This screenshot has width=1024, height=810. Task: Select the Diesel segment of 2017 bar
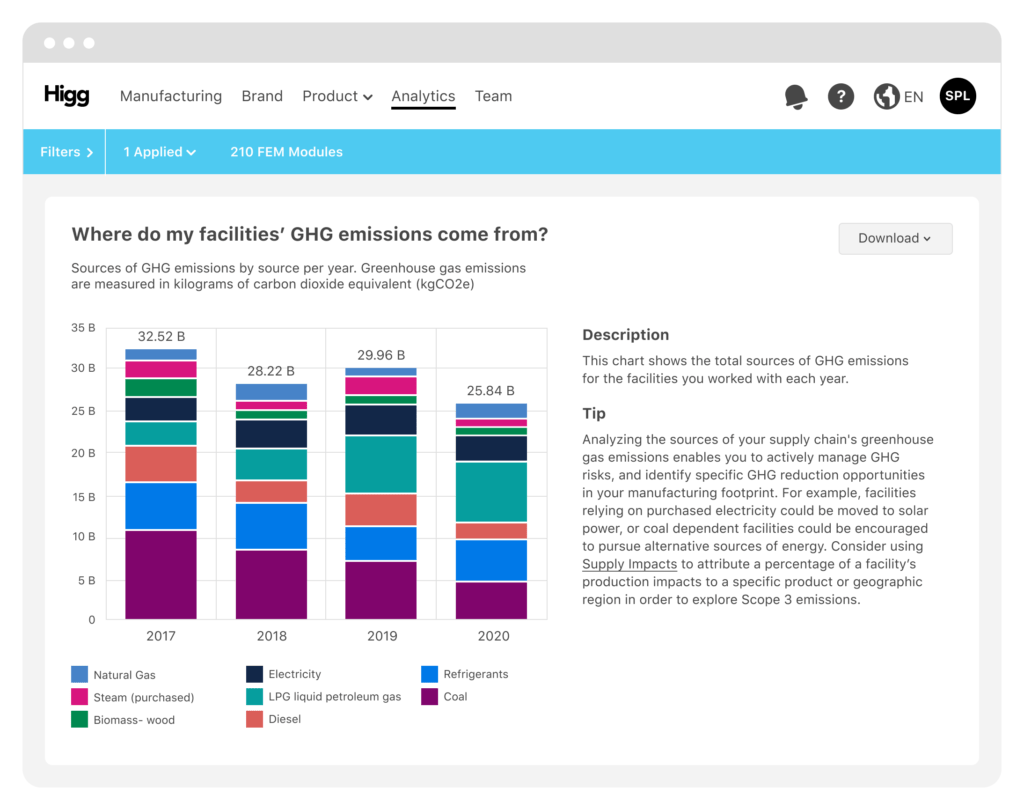(x=161, y=464)
